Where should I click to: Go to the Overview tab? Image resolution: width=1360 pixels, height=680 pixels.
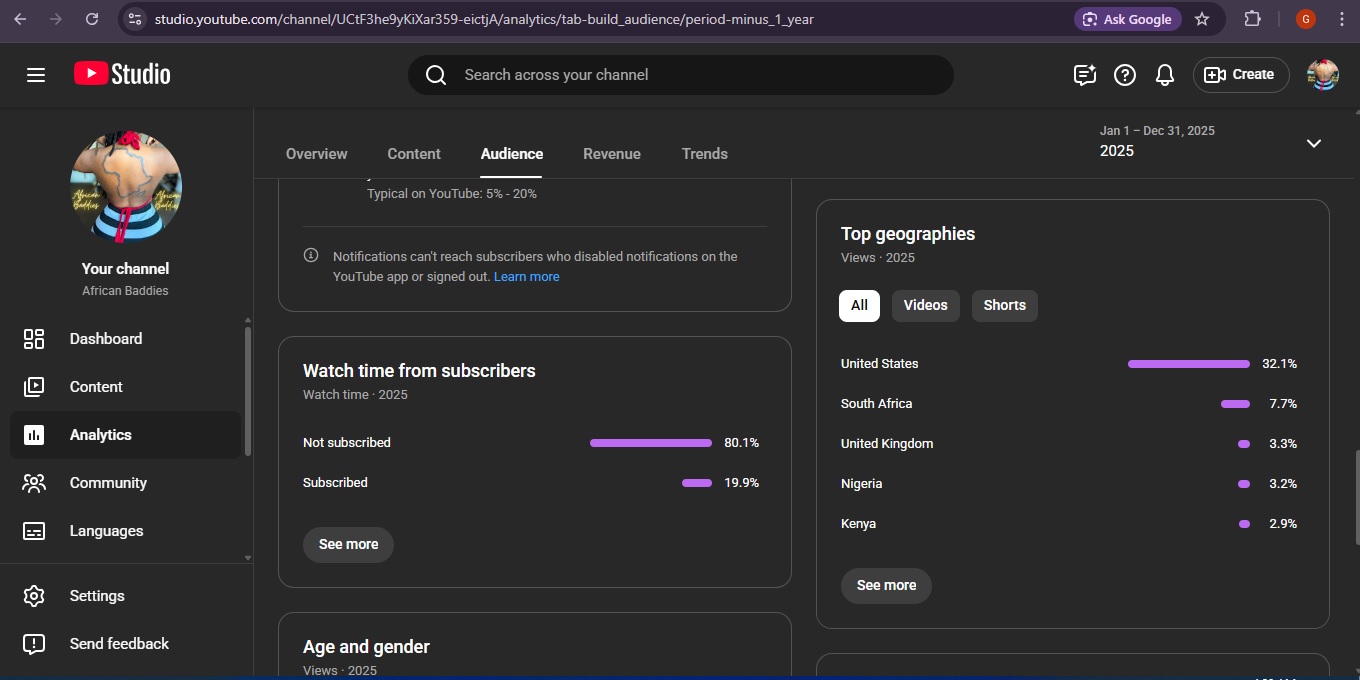coord(316,154)
